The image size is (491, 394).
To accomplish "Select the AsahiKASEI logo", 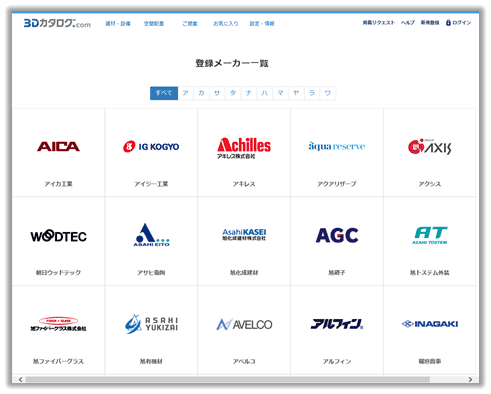I will (244, 235).
